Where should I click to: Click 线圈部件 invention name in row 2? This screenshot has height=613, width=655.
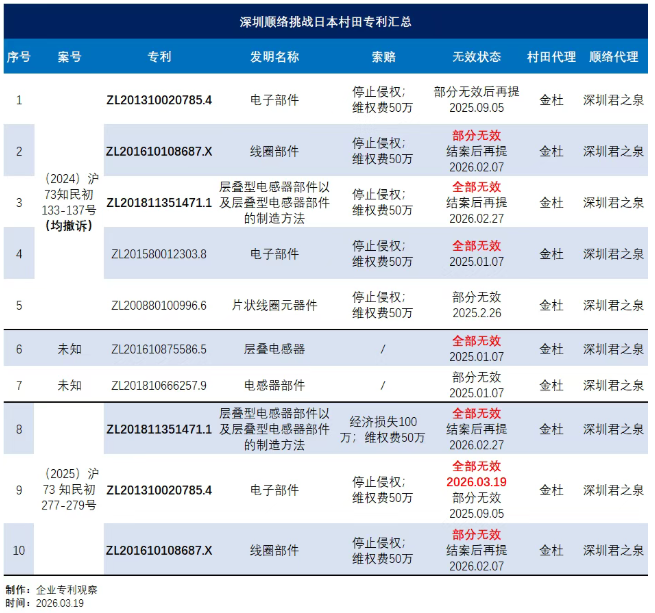(274, 151)
